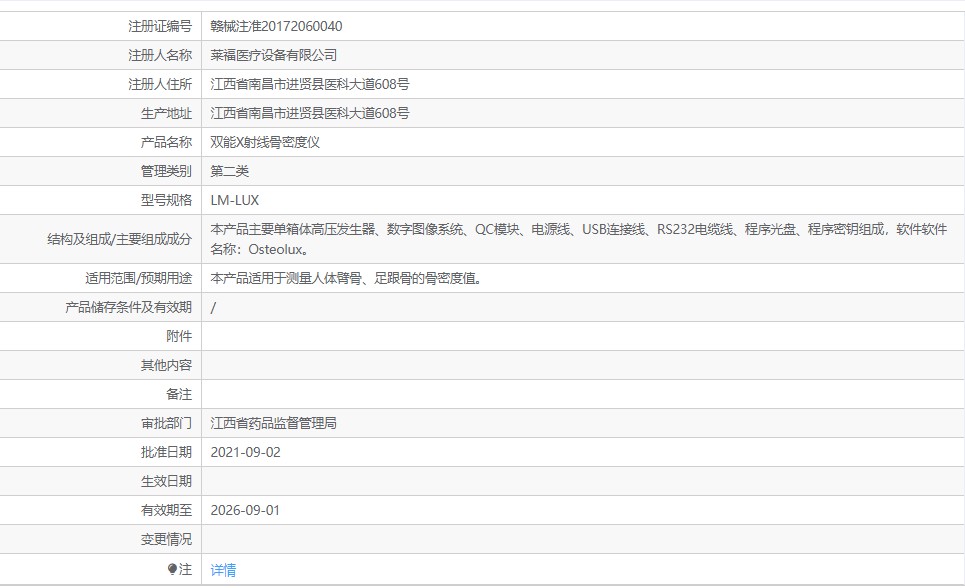Click the 注册证编号 label
965x588 pixels.
tap(160, 26)
